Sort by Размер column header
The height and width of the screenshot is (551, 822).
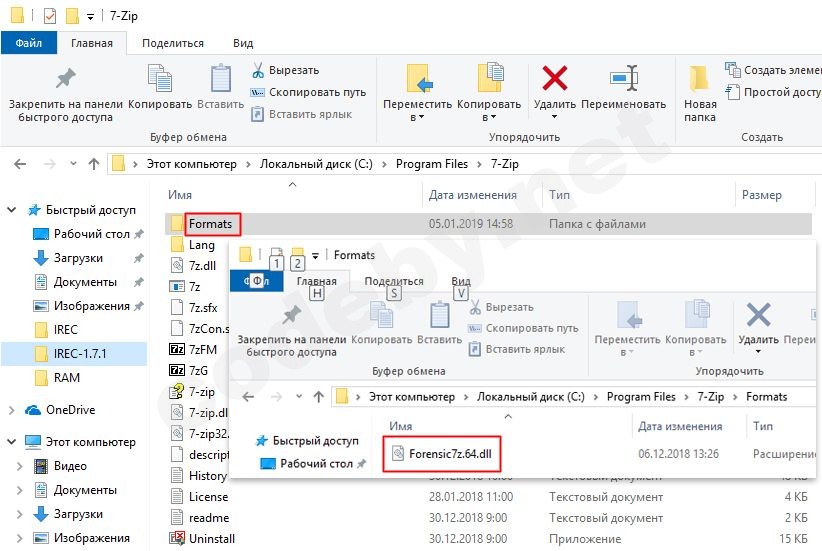pos(761,195)
